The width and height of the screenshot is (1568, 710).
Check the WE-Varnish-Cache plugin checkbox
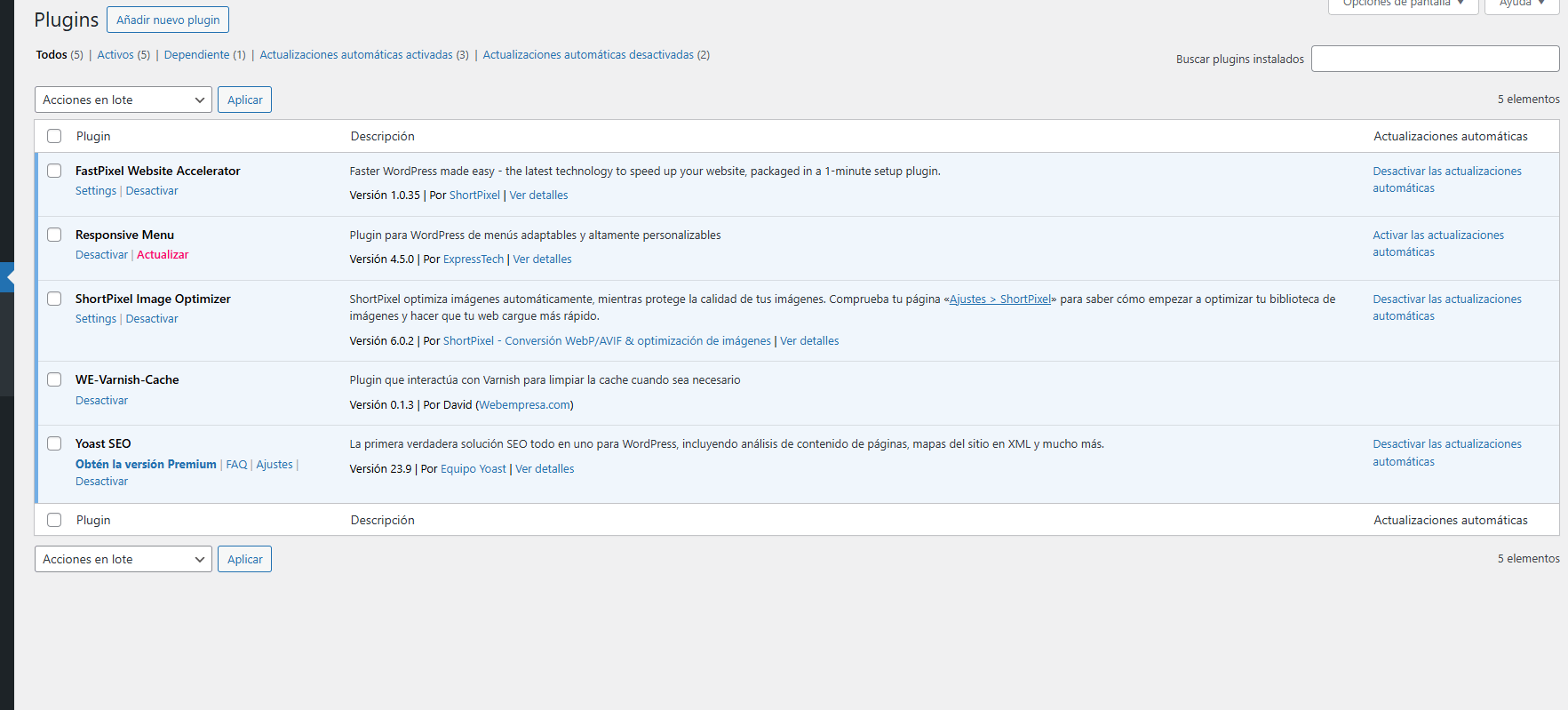[x=54, y=379]
